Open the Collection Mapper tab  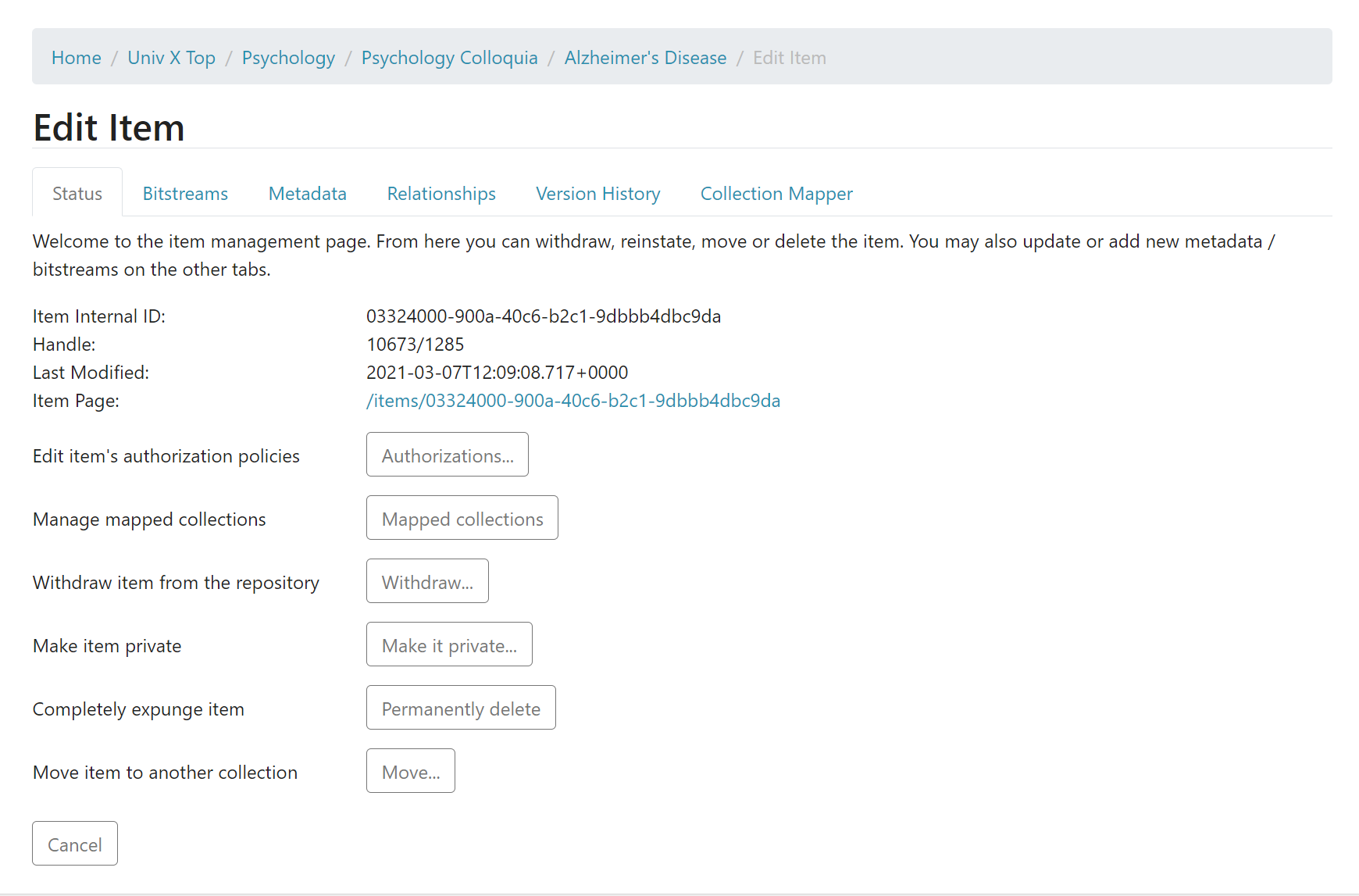tap(776, 194)
